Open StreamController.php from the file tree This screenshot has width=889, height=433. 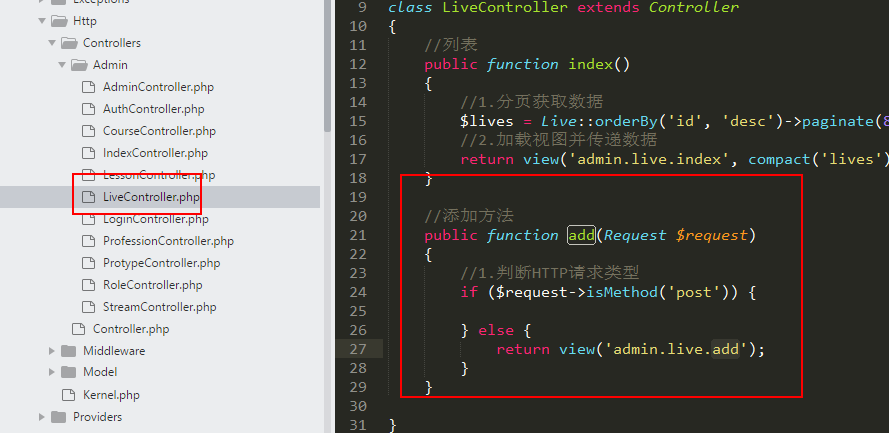point(159,307)
